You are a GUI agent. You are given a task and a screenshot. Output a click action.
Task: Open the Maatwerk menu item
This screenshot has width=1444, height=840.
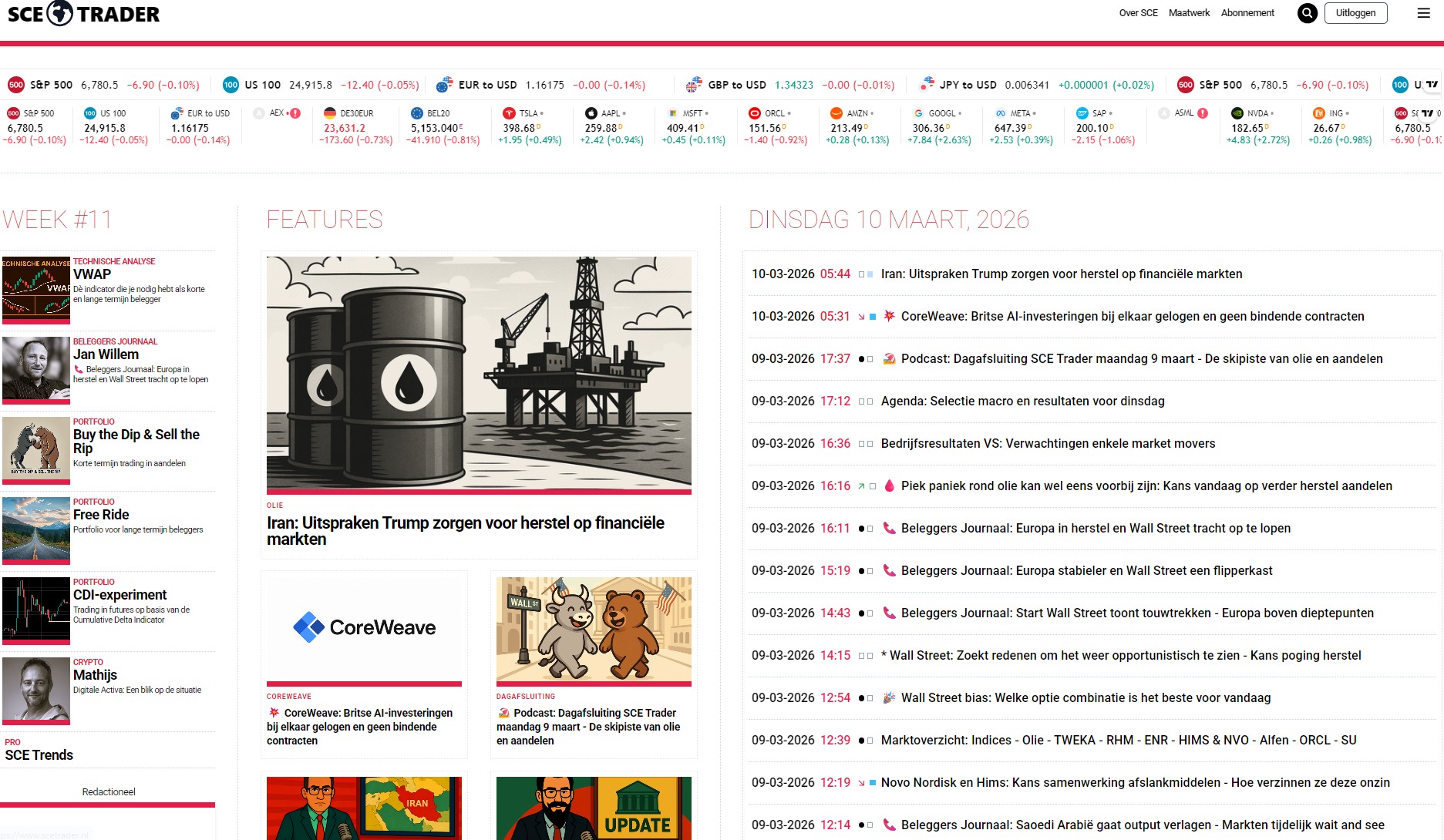coord(1189,13)
